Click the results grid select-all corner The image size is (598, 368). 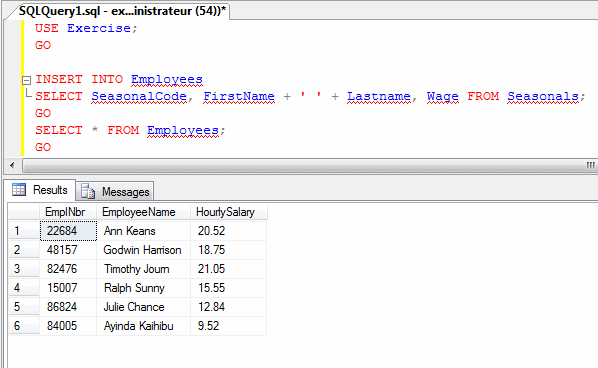pos(24,212)
